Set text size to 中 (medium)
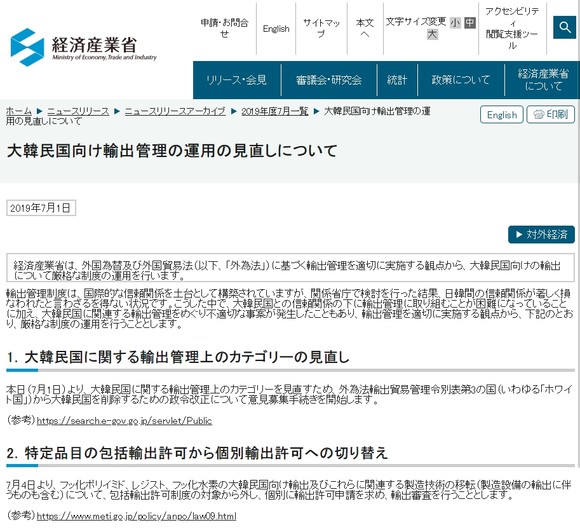580x532 pixels. pyautogui.click(x=470, y=23)
